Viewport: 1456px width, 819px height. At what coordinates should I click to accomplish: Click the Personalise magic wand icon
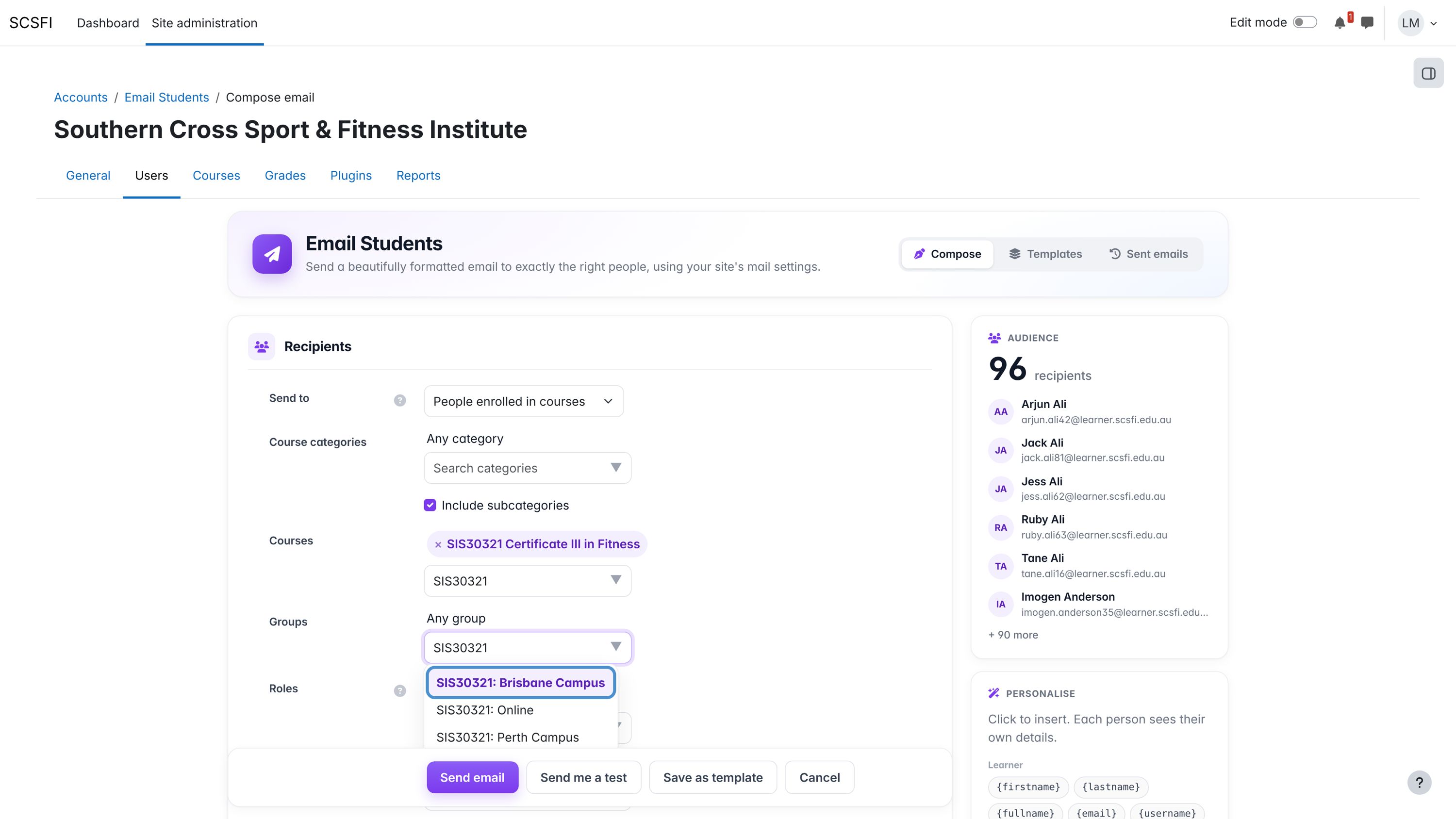pyautogui.click(x=993, y=693)
